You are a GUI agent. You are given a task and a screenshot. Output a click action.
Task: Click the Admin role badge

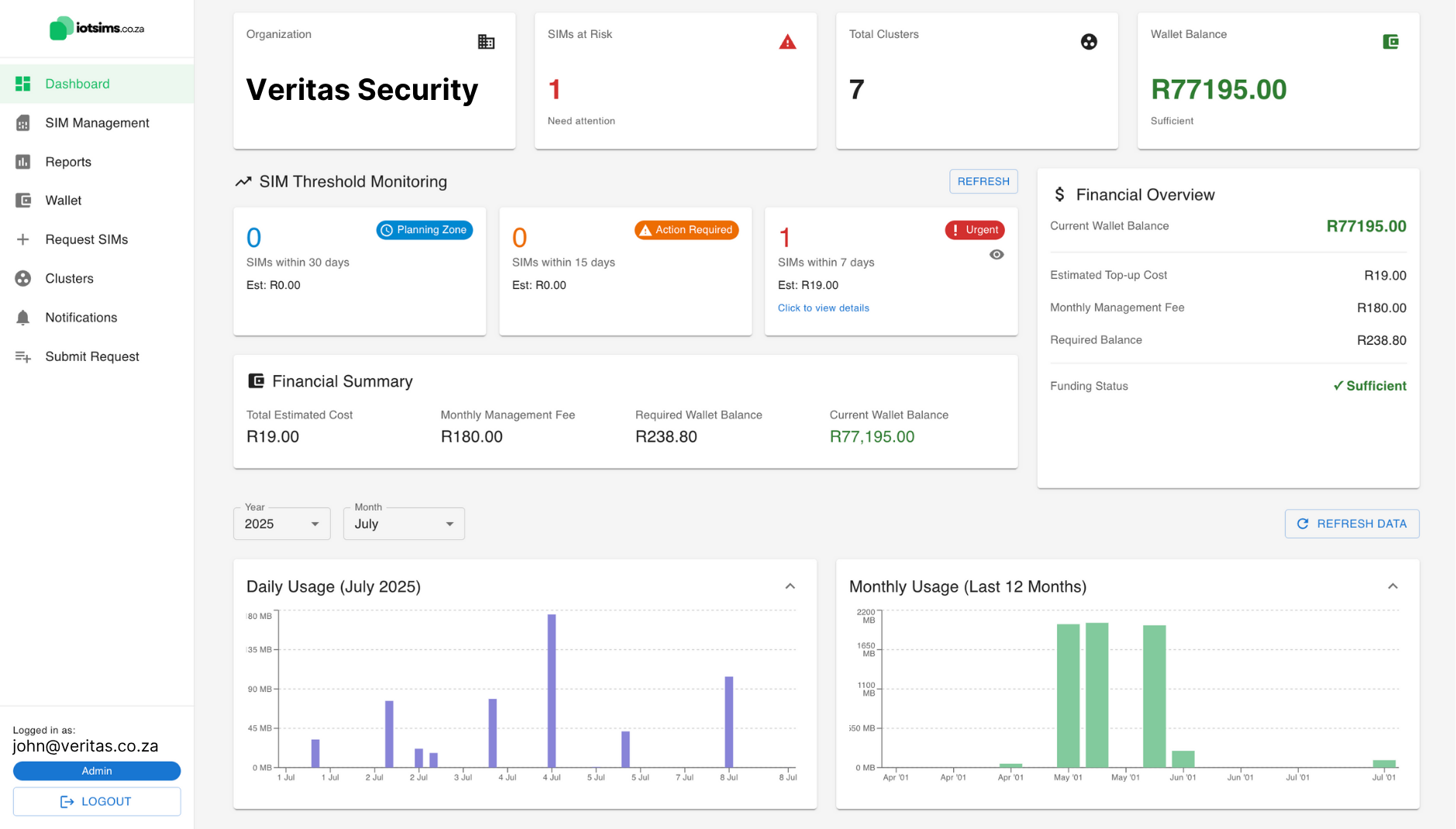point(97,771)
